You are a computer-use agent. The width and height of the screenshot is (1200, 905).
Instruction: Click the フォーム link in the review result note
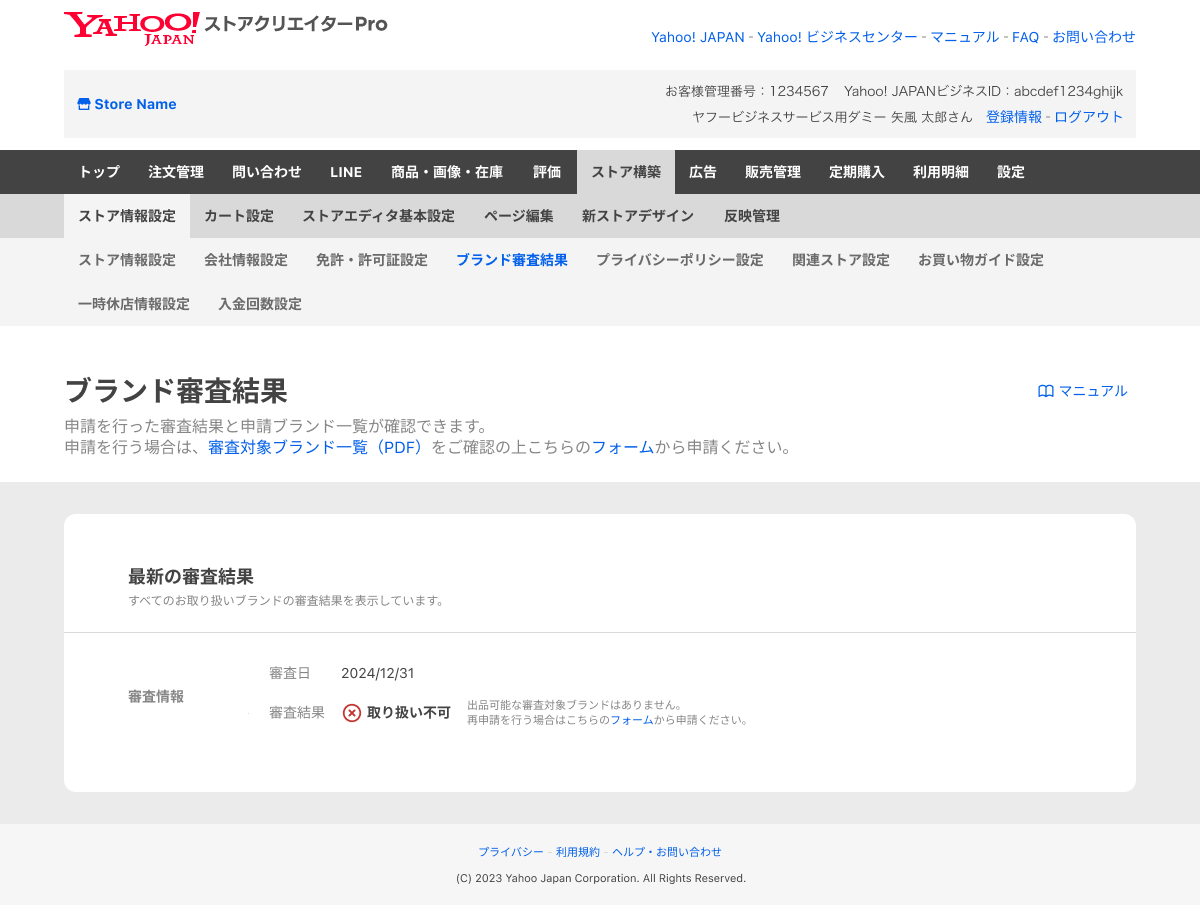click(x=632, y=720)
